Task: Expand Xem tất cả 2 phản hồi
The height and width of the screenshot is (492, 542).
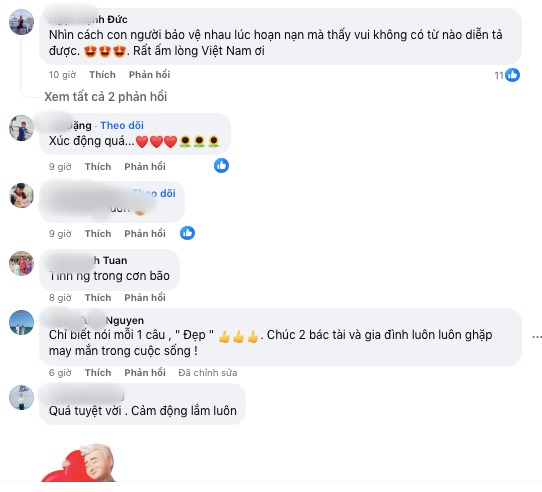Action: pyautogui.click(x=106, y=96)
